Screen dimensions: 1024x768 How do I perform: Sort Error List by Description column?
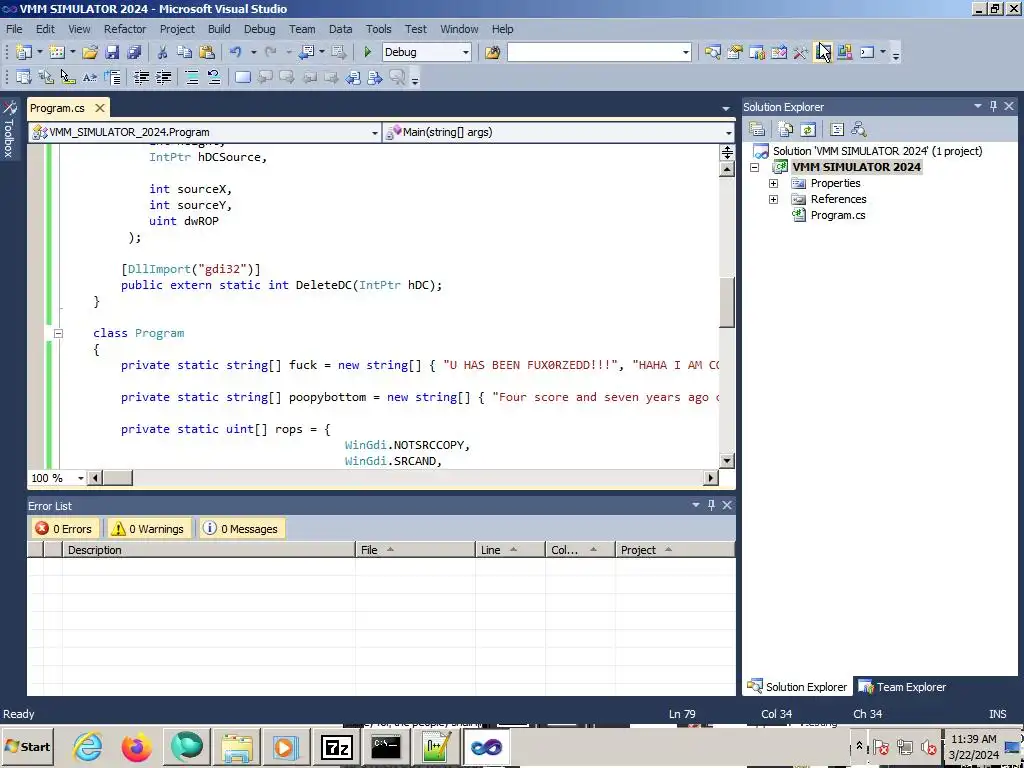point(208,550)
